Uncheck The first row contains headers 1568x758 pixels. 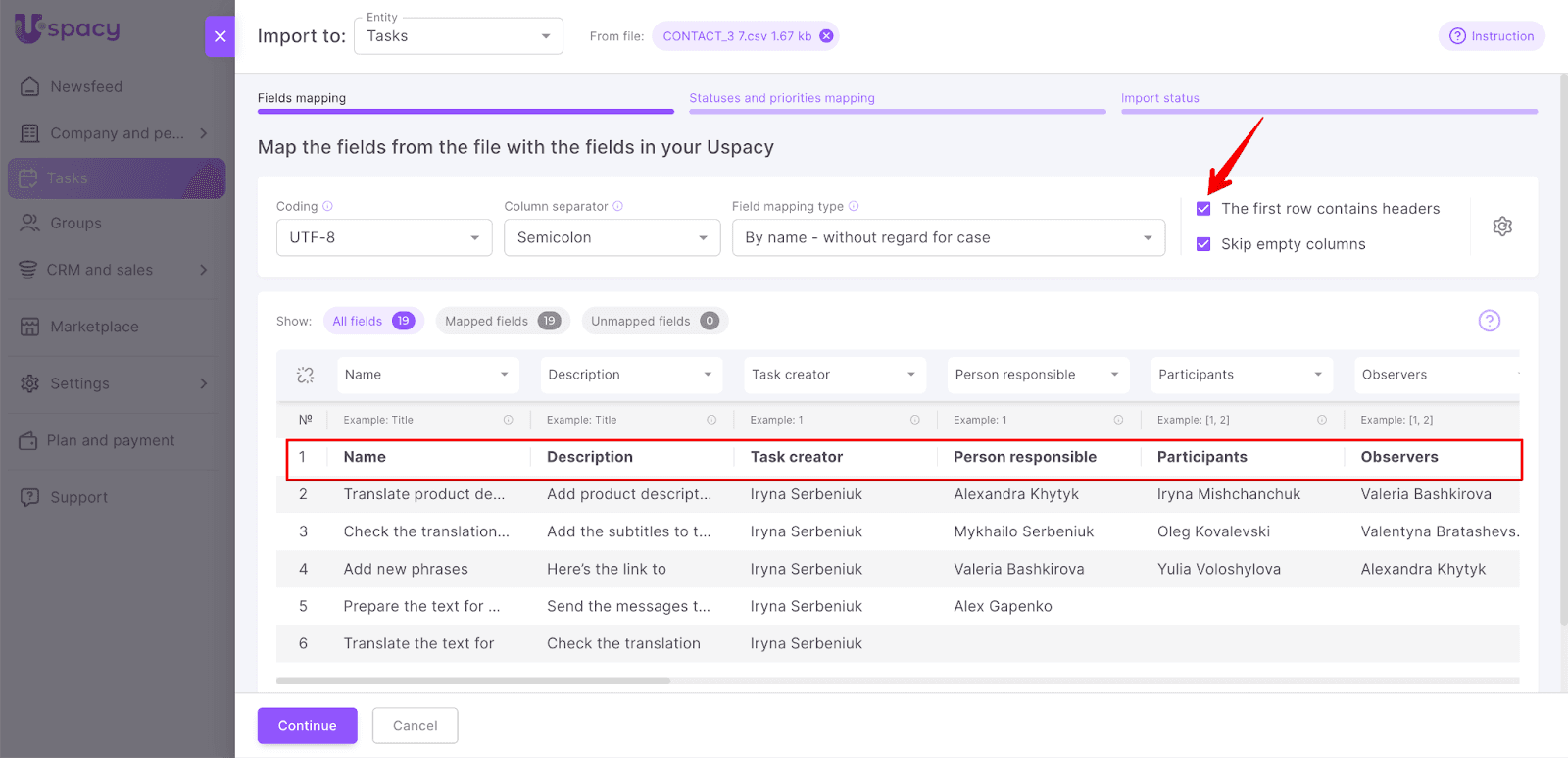1203,209
